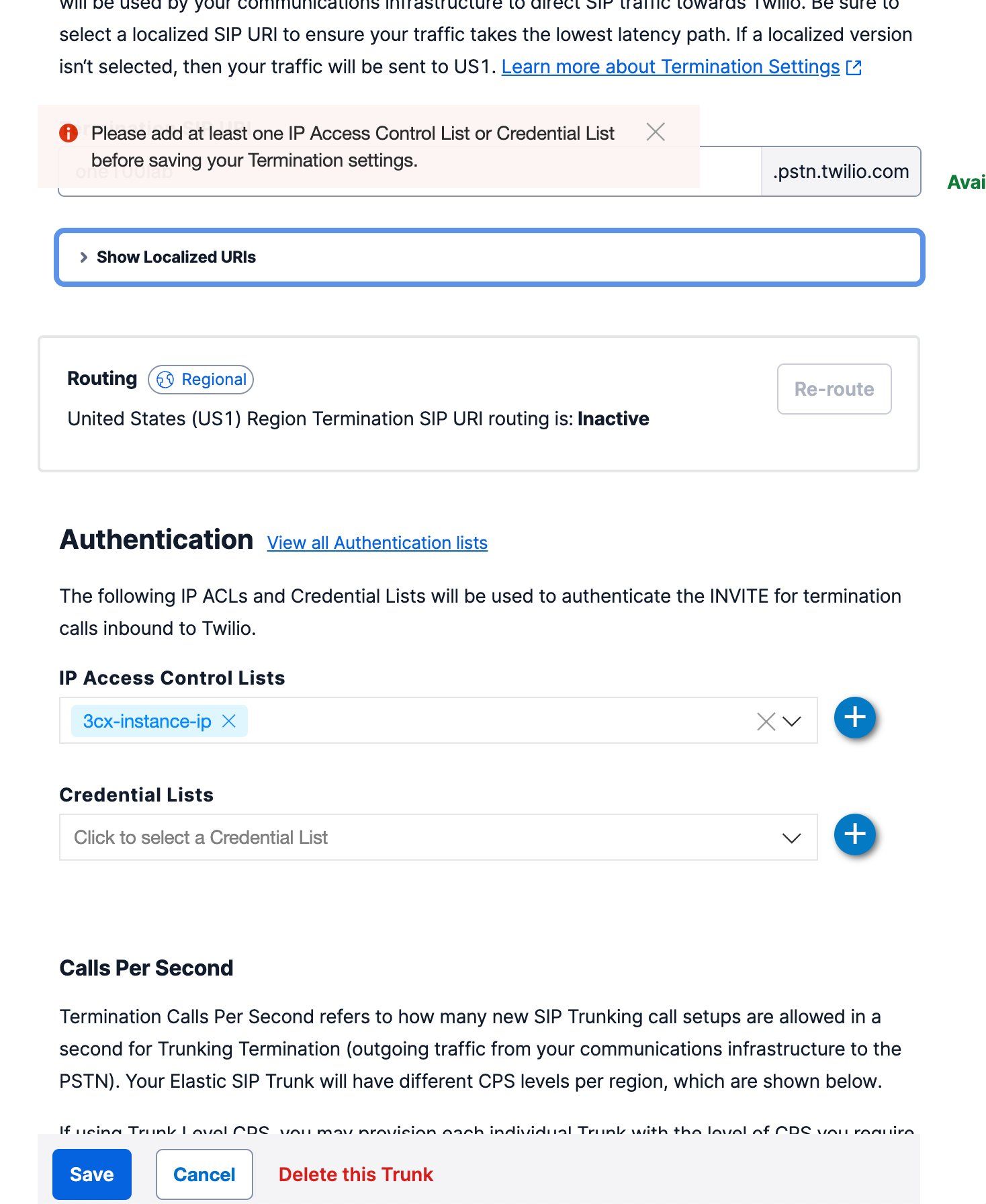This screenshot has height=1204, width=986.
Task: Open Learn more about Termination Settings link
Action: (x=670, y=67)
